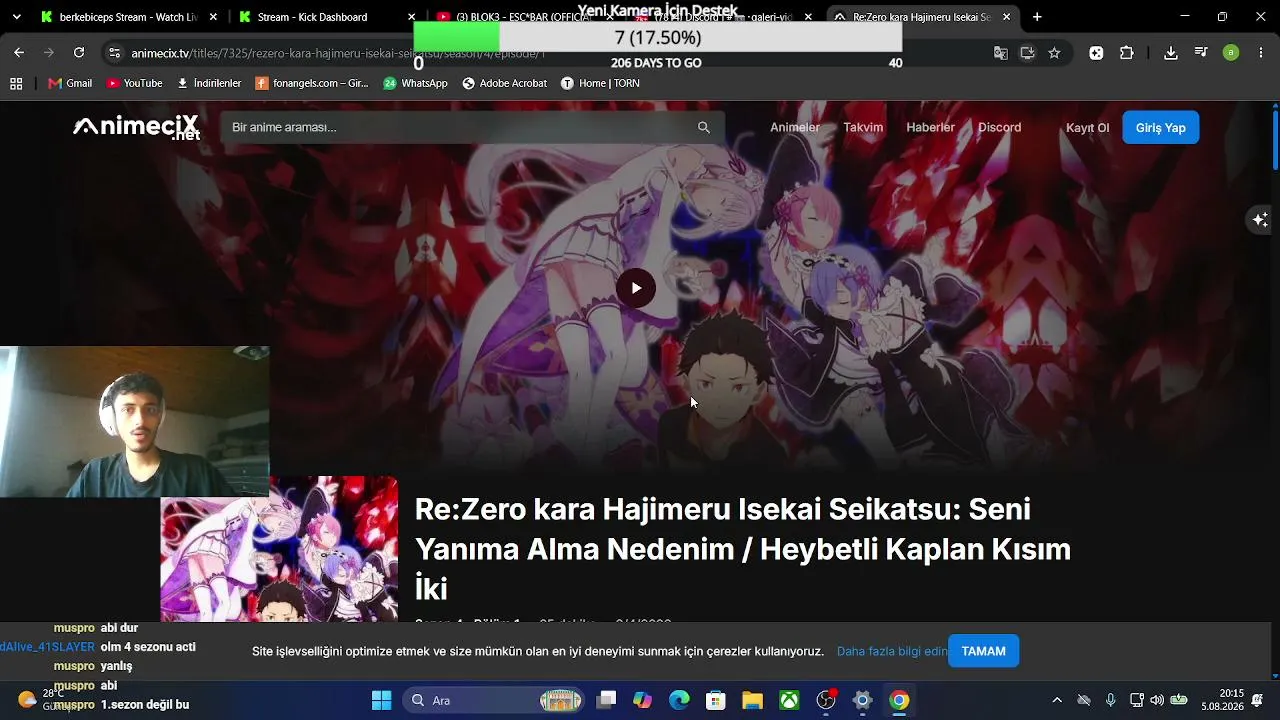Open Task View on the taskbar
Image resolution: width=1280 pixels, height=720 pixels.
click(606, 700)
